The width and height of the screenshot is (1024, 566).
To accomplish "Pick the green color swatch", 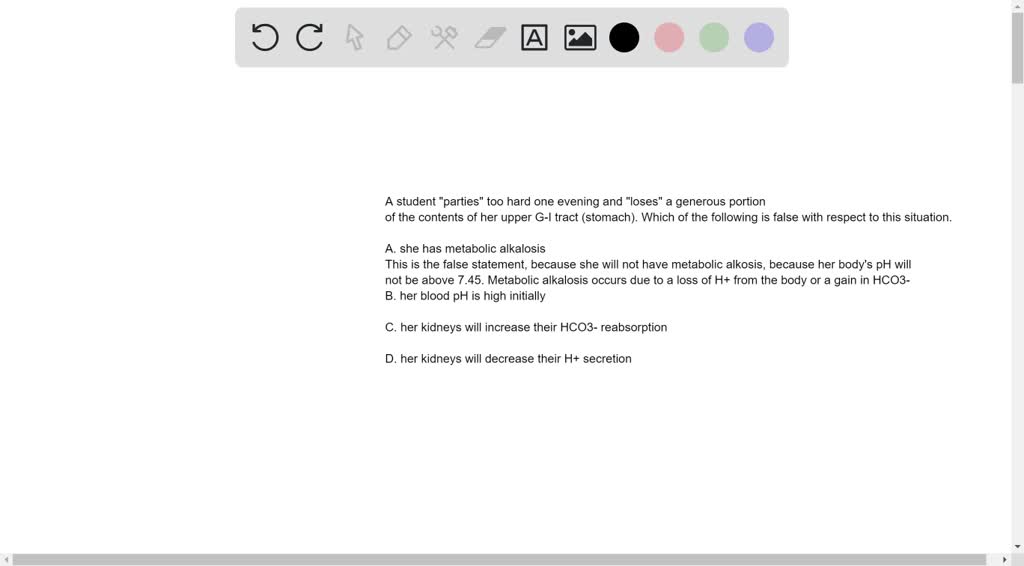I will point(714,37).
